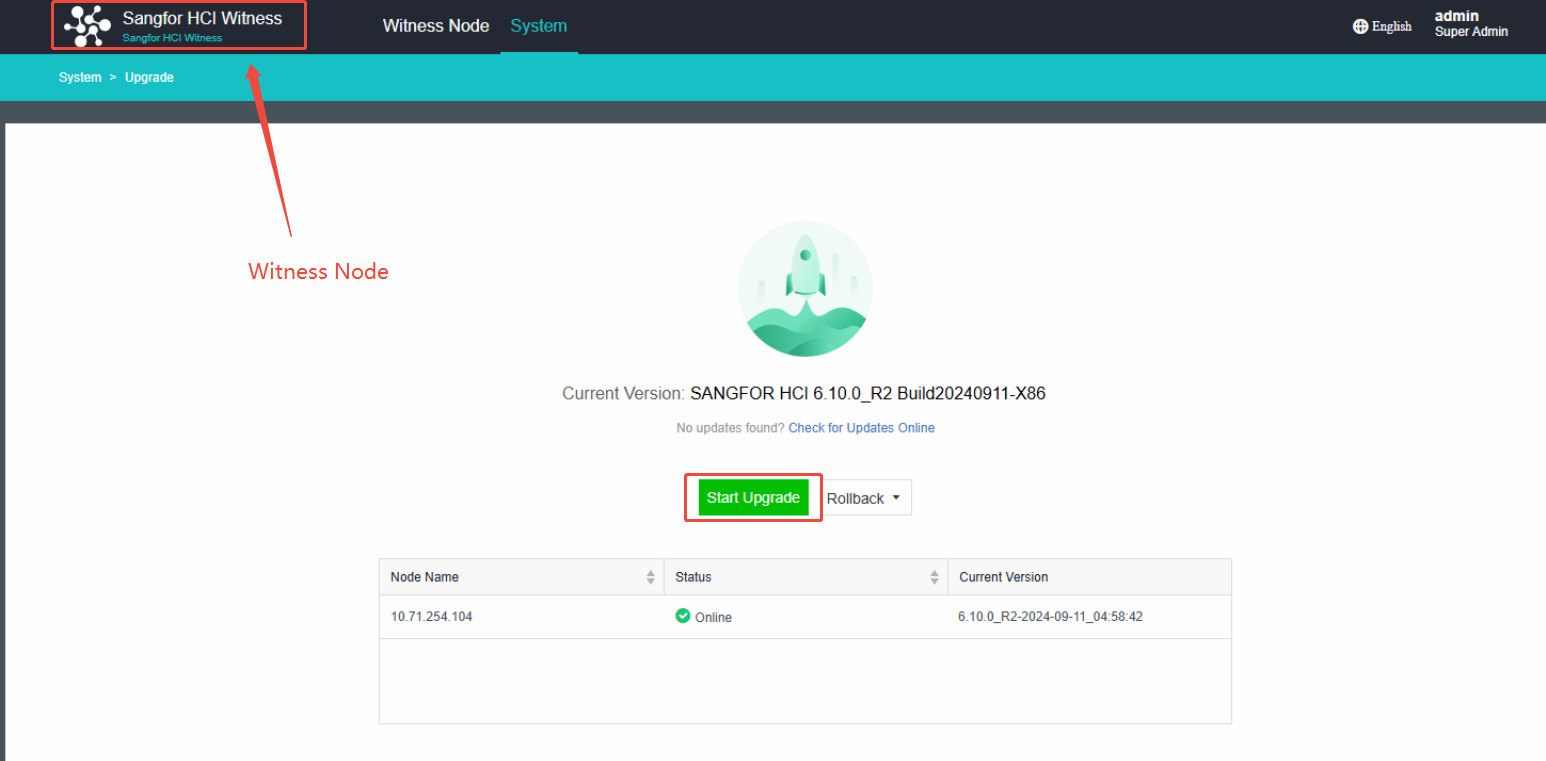1546x761 pixels.
Task: Open the Witness Node tab
Action: 436,26
